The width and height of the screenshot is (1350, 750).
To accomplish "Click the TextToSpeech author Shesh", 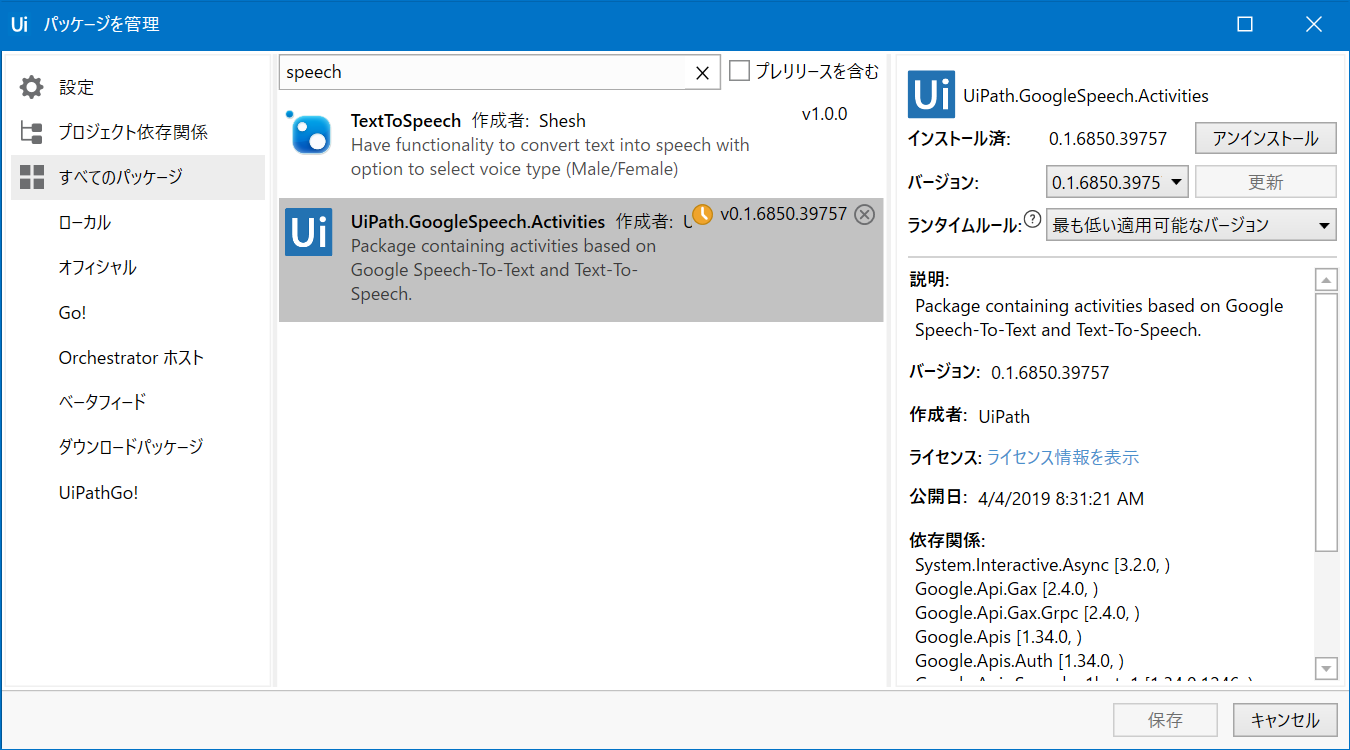I will coord(562,120).
